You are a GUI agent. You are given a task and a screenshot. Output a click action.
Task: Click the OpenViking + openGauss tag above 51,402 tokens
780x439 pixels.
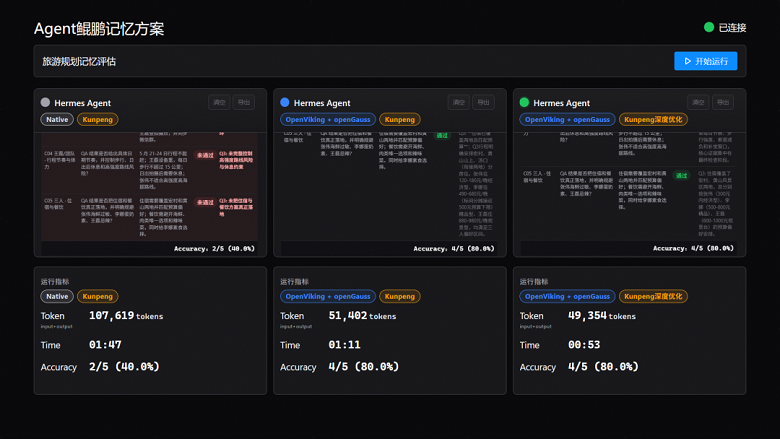(x=328, y=296)
